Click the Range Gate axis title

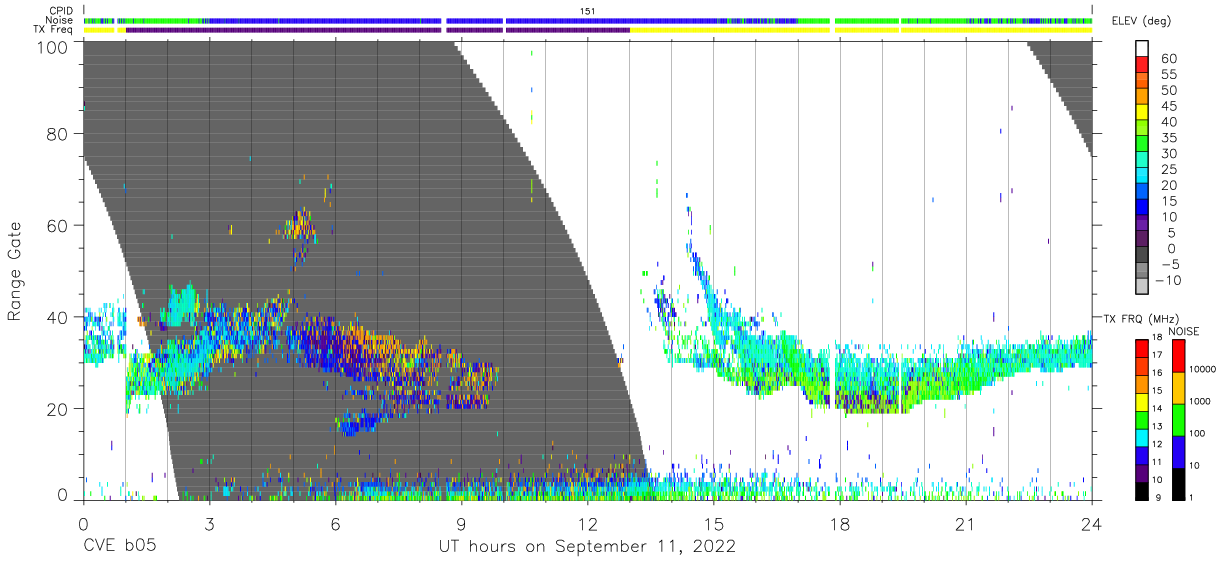(x=15, y=271)
